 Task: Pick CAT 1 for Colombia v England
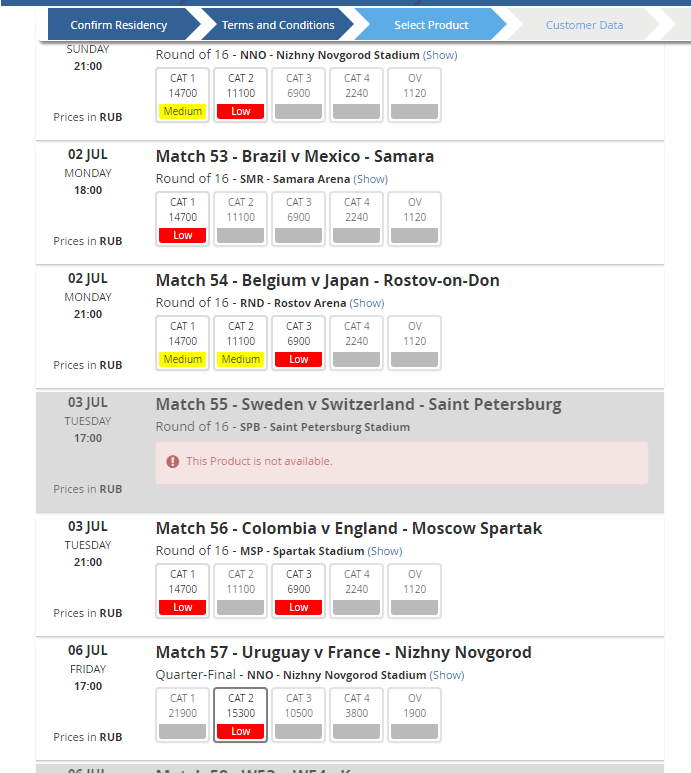pyautogui.click(x=182, y=591)
